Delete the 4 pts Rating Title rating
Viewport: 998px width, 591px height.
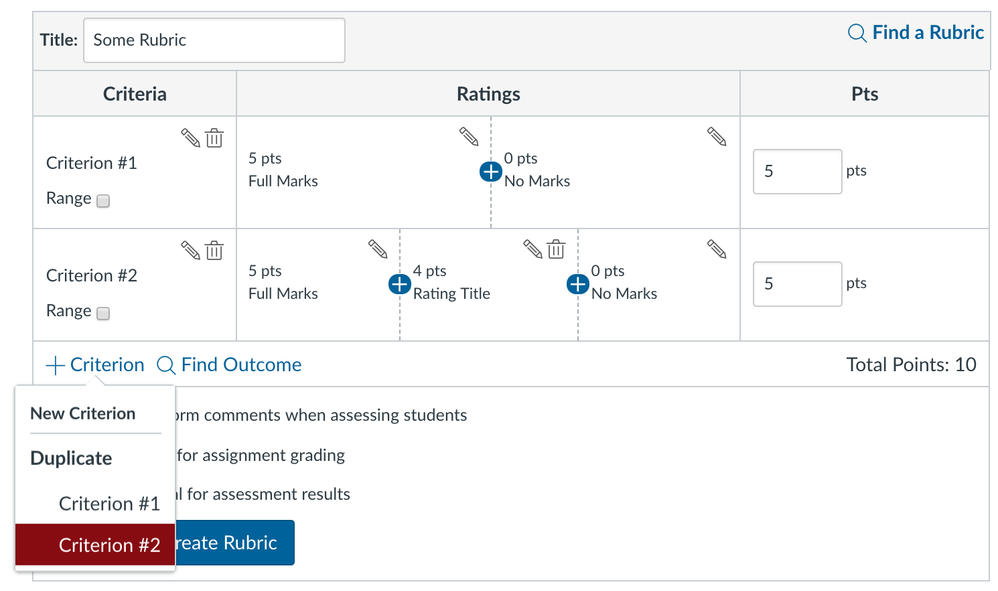[557, 248]
